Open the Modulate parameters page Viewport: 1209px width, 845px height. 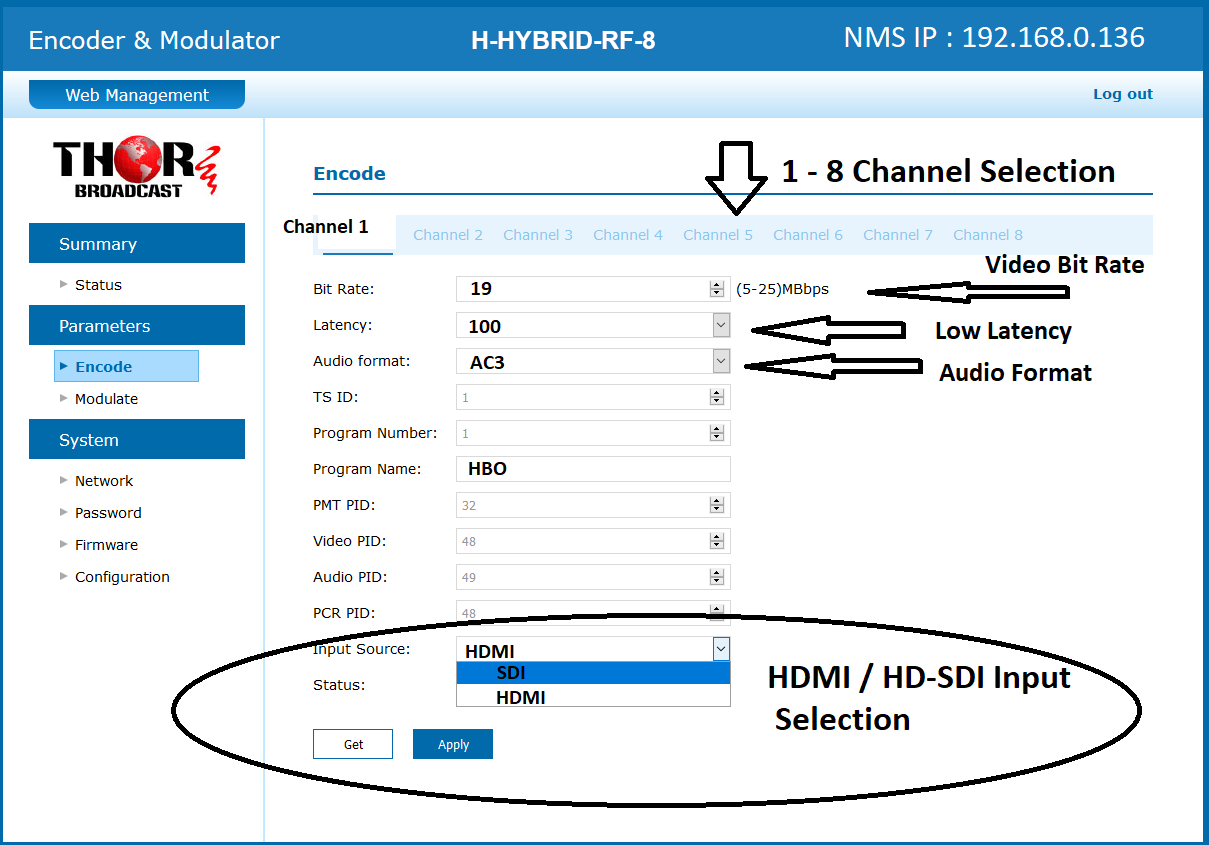(x=106, y=399)
